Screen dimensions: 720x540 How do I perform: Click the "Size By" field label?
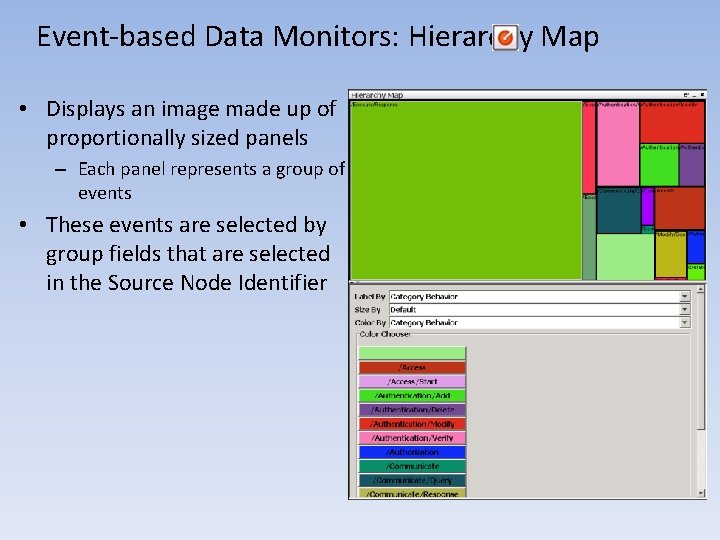367,309
